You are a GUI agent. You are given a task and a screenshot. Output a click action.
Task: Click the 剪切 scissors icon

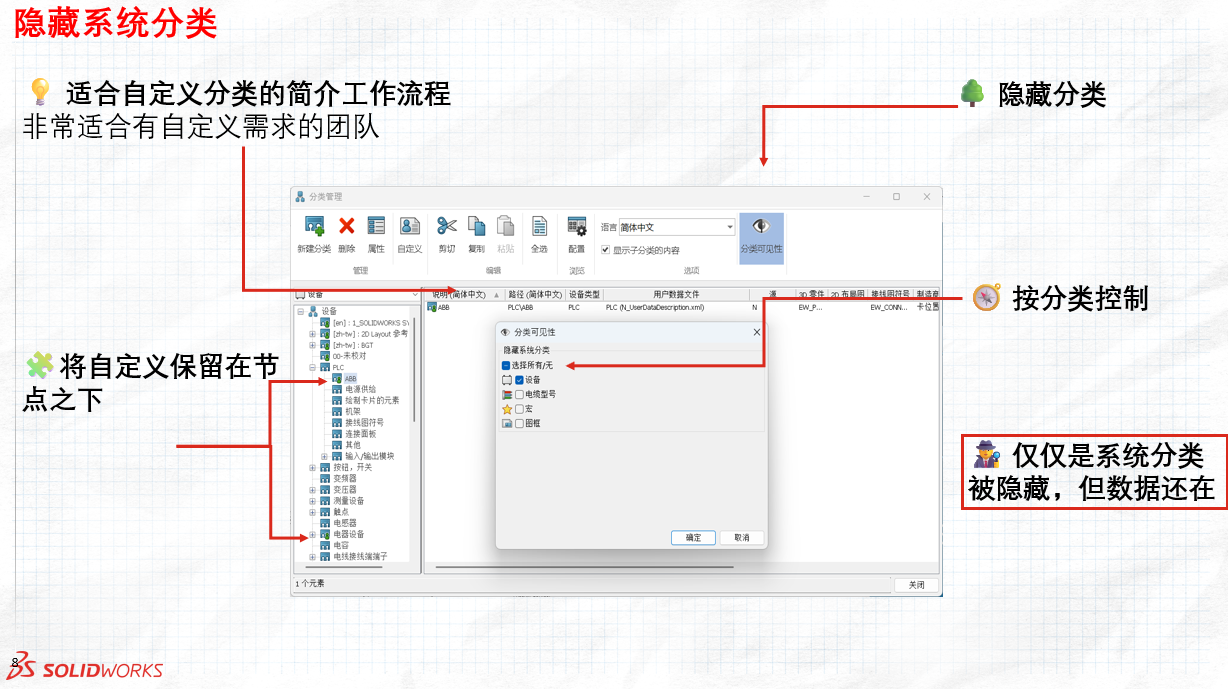[x=447, y=227]
